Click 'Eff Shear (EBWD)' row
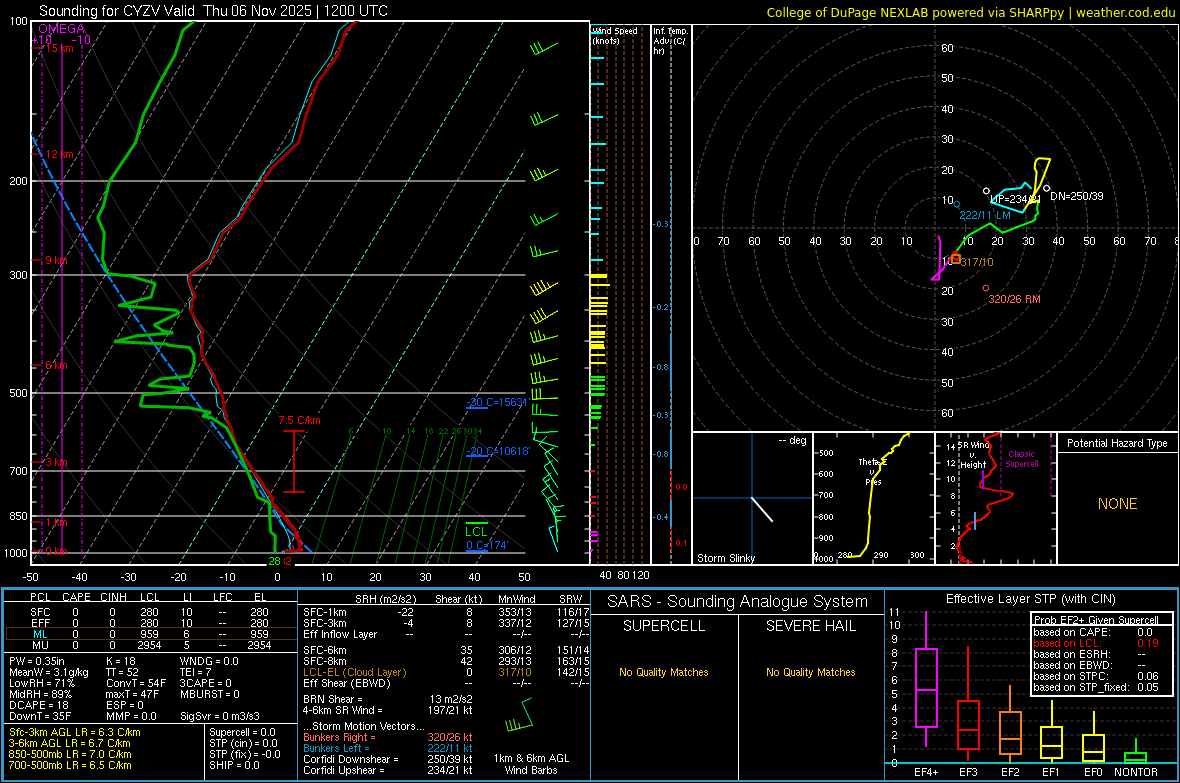The width and height of the screenshot is (1180, 783). [446, 683]
